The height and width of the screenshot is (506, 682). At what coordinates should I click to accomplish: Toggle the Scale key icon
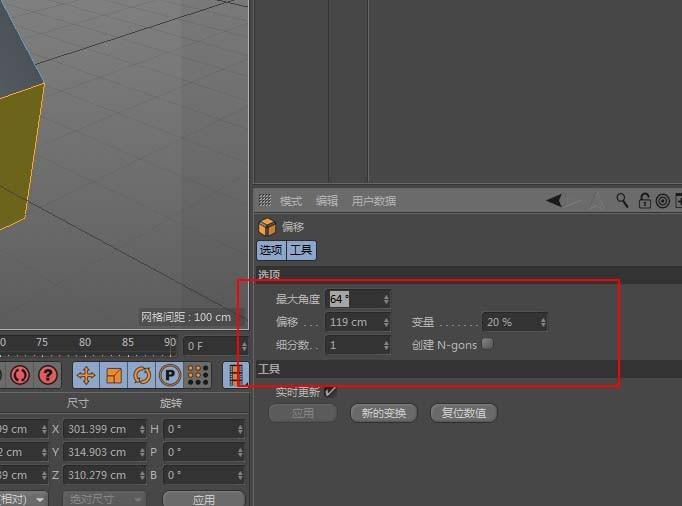pyautogui.click(x=114, y=375)
